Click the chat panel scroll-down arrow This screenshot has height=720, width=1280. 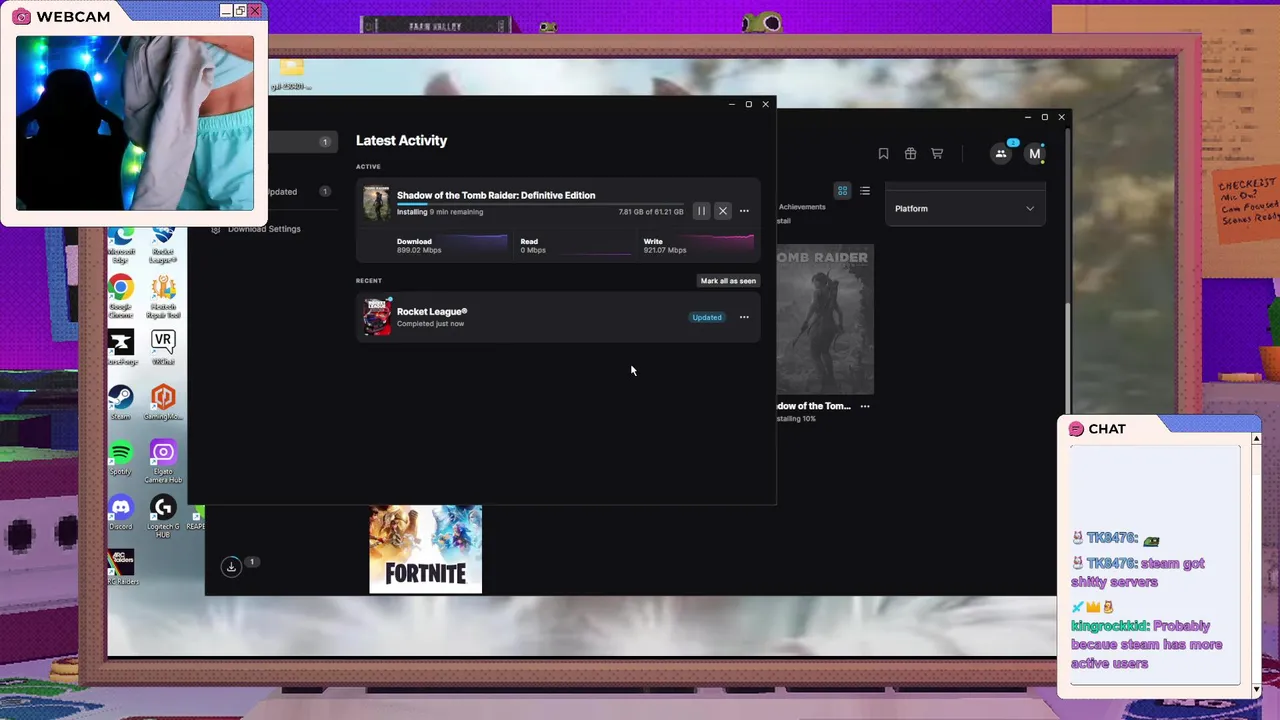(1256, 689)
